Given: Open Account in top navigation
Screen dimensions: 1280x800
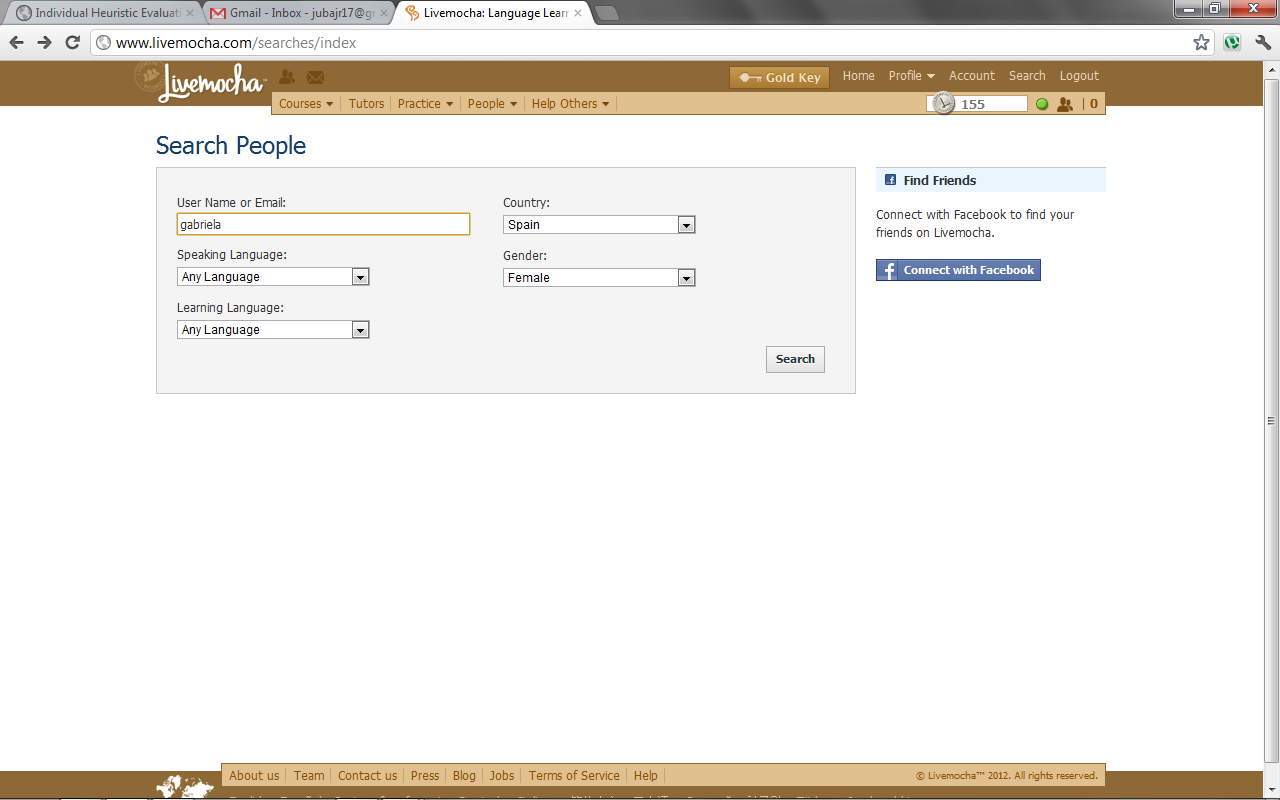Looking at the screenshot, I should point(972,76).
